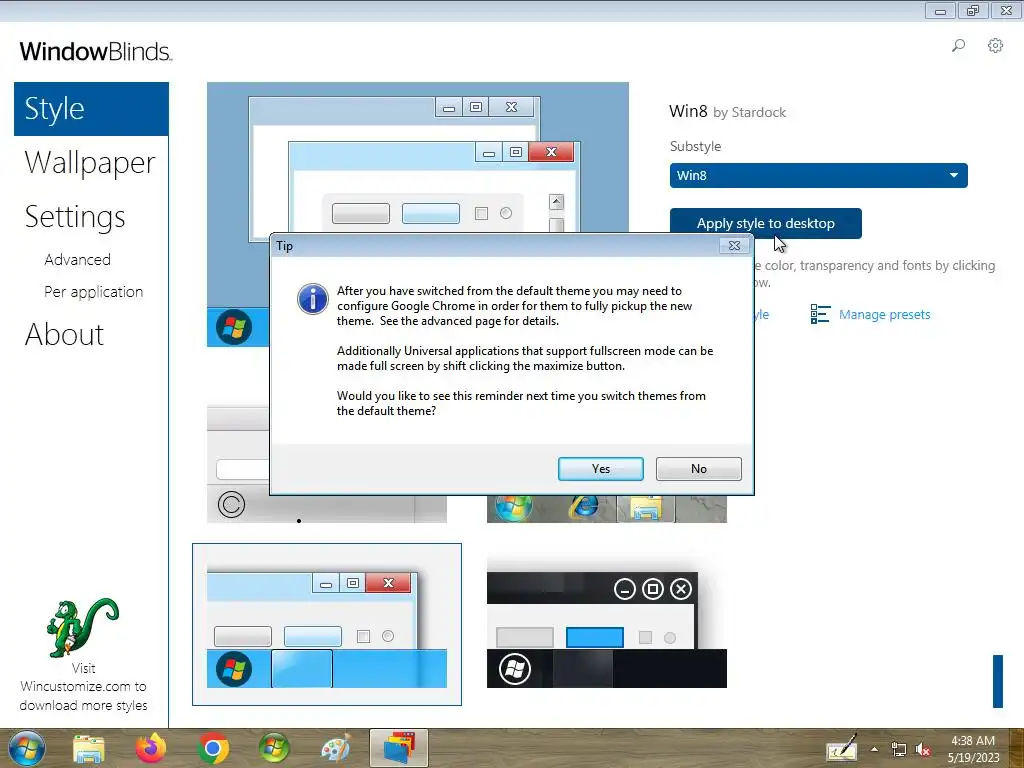Open Paint from the taskbar
The image size is (1024, 768).
coord(336,748)
